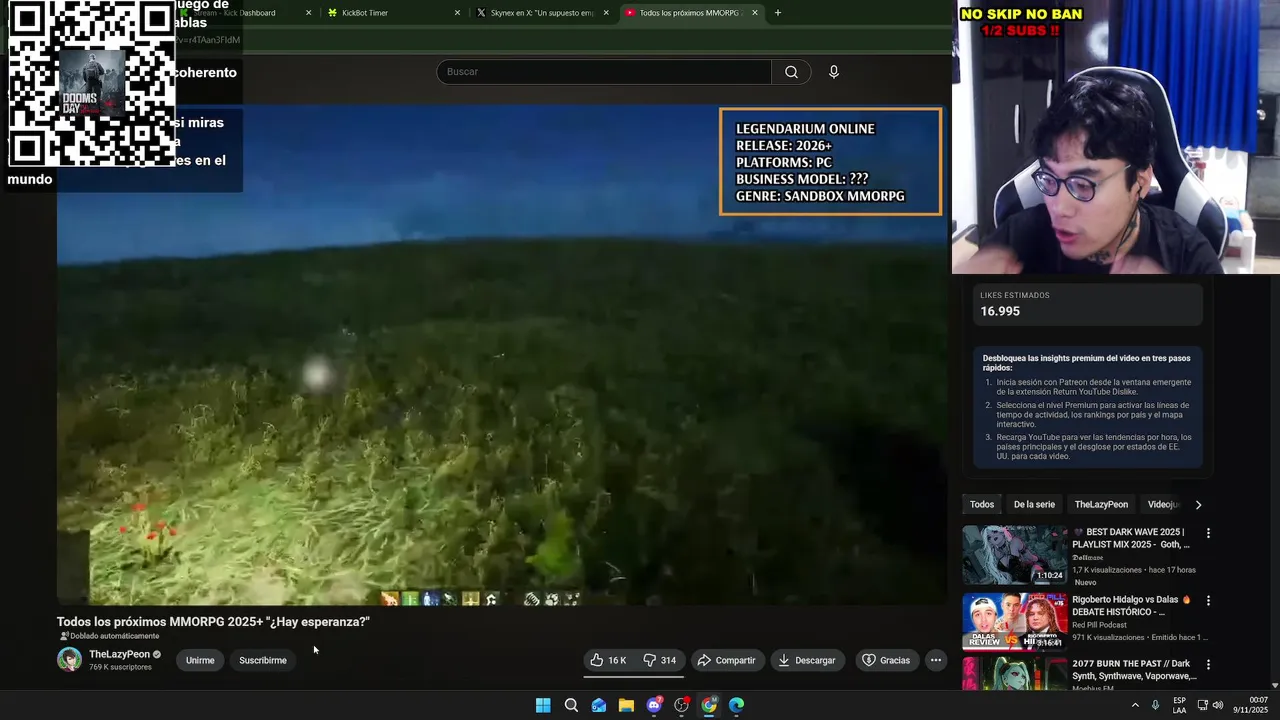Click the voice search microphone icon
Image resolution: width=1280 pixels, height=720 pixels.
coord(833,72)
